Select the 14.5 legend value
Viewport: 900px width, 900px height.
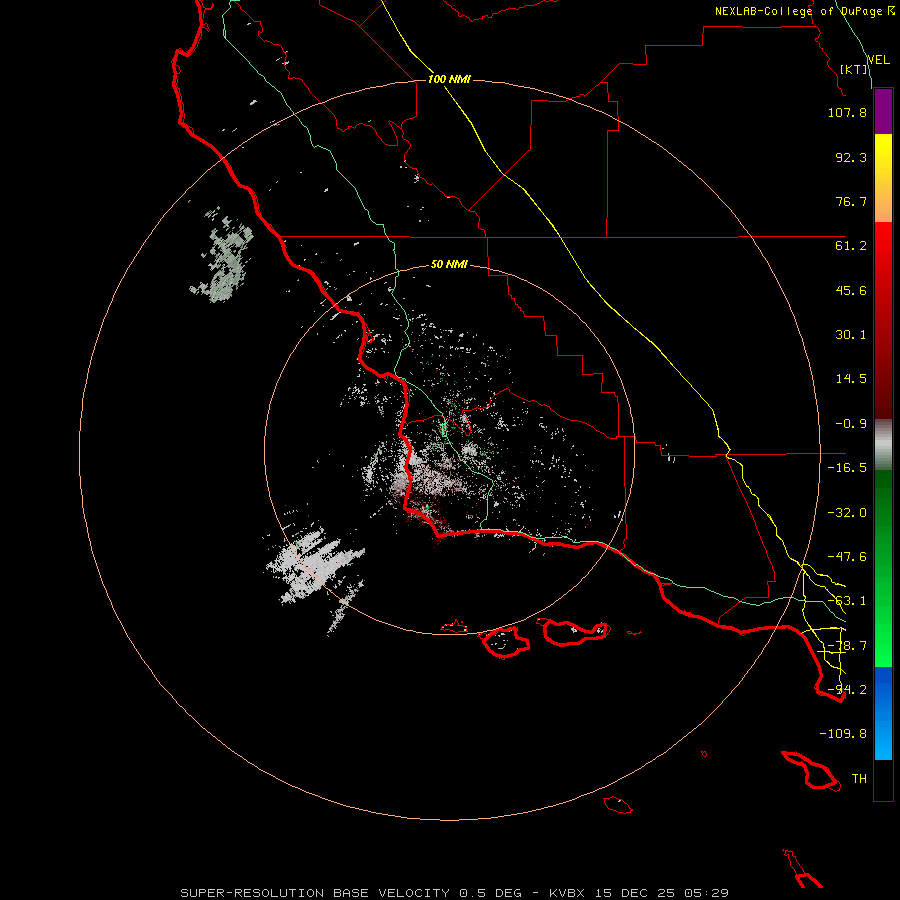(x=851, y=379)
